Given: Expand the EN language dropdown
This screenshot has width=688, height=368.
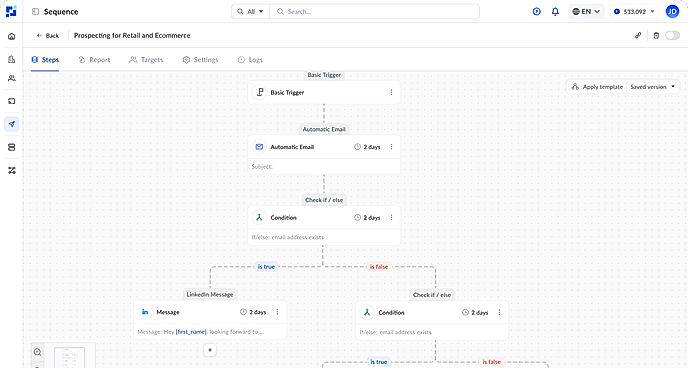Looking at the screenshot, I should pos(587,11).
